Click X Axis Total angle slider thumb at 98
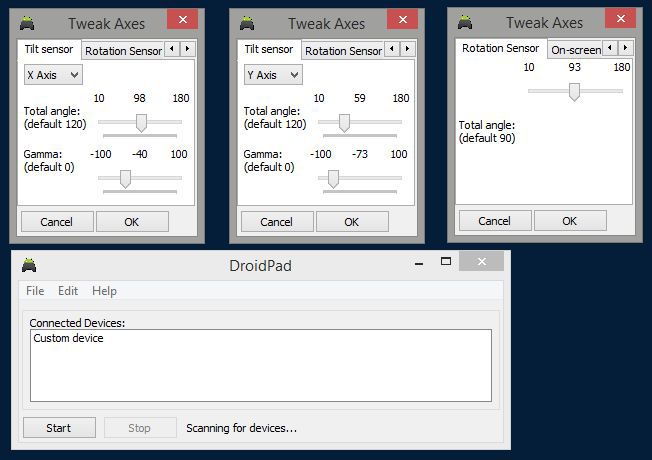 tap(141, 123)
